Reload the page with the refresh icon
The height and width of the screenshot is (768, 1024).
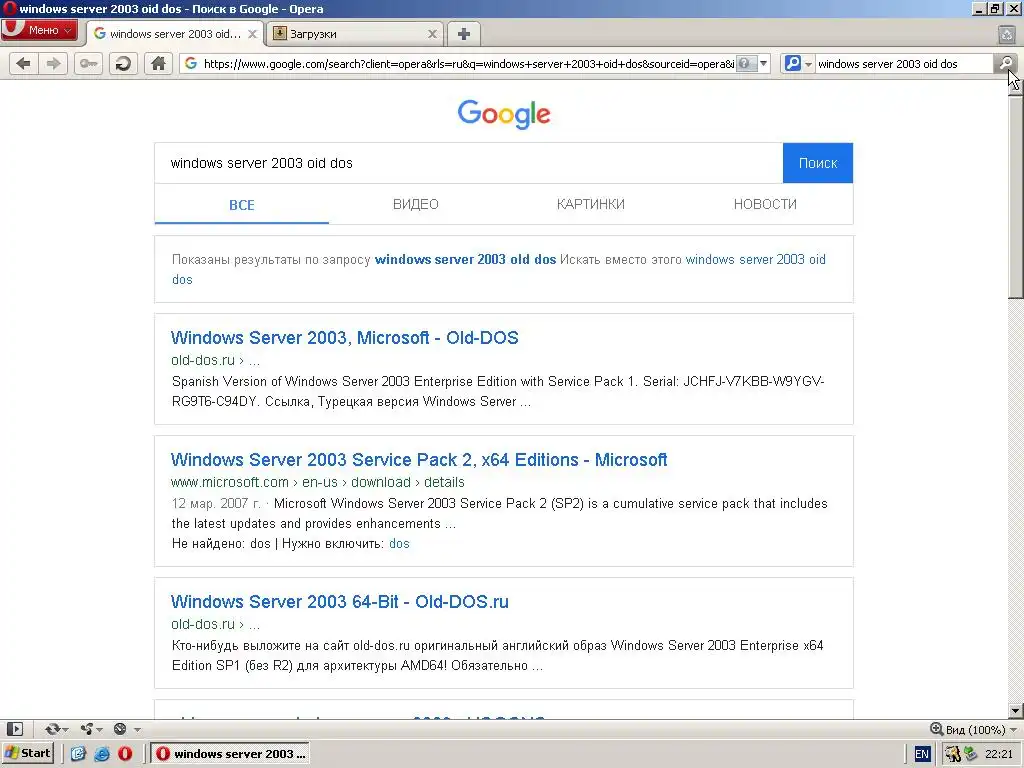pos(123,63)
